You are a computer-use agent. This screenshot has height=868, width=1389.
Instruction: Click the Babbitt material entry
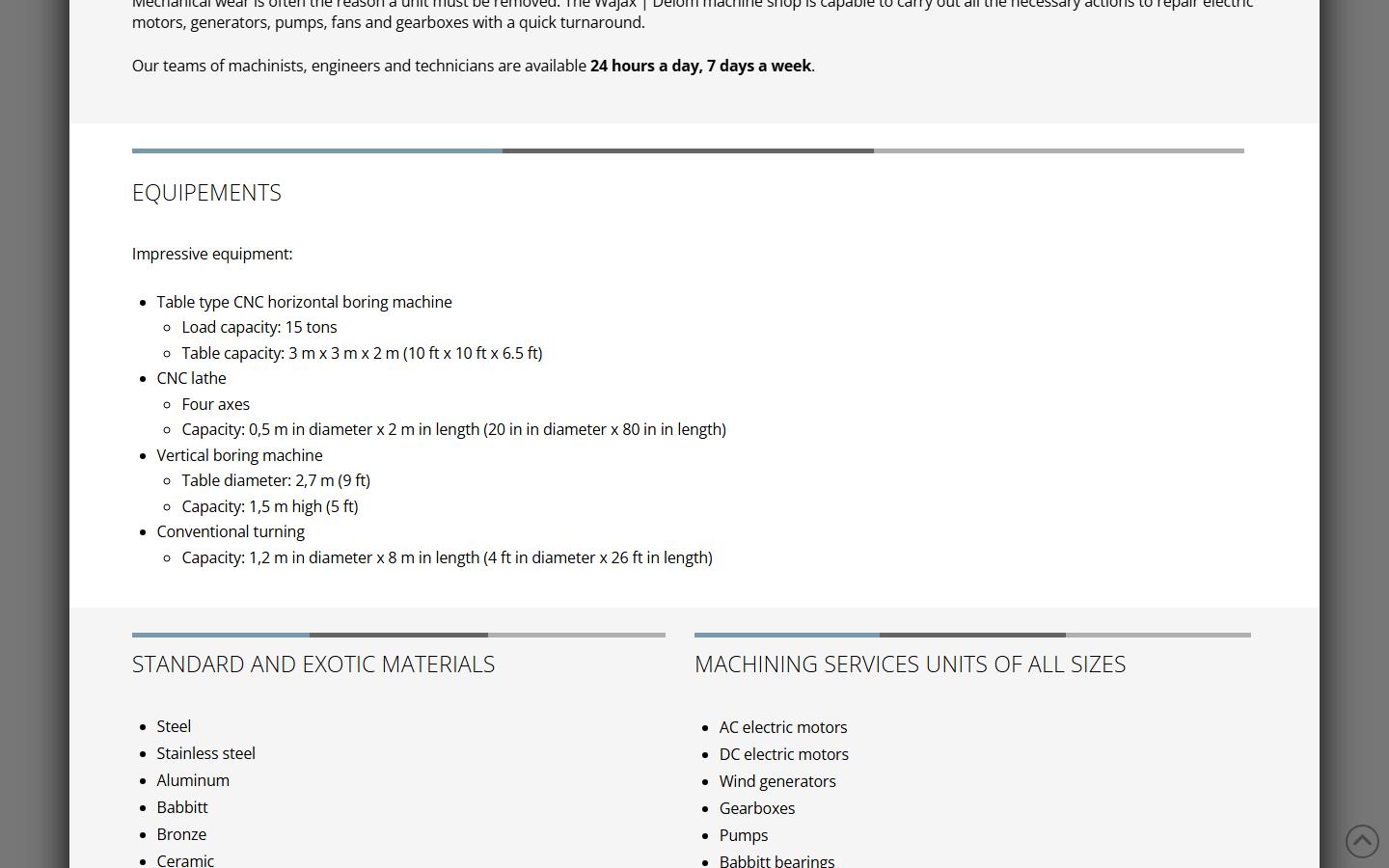tap(182, 807)
